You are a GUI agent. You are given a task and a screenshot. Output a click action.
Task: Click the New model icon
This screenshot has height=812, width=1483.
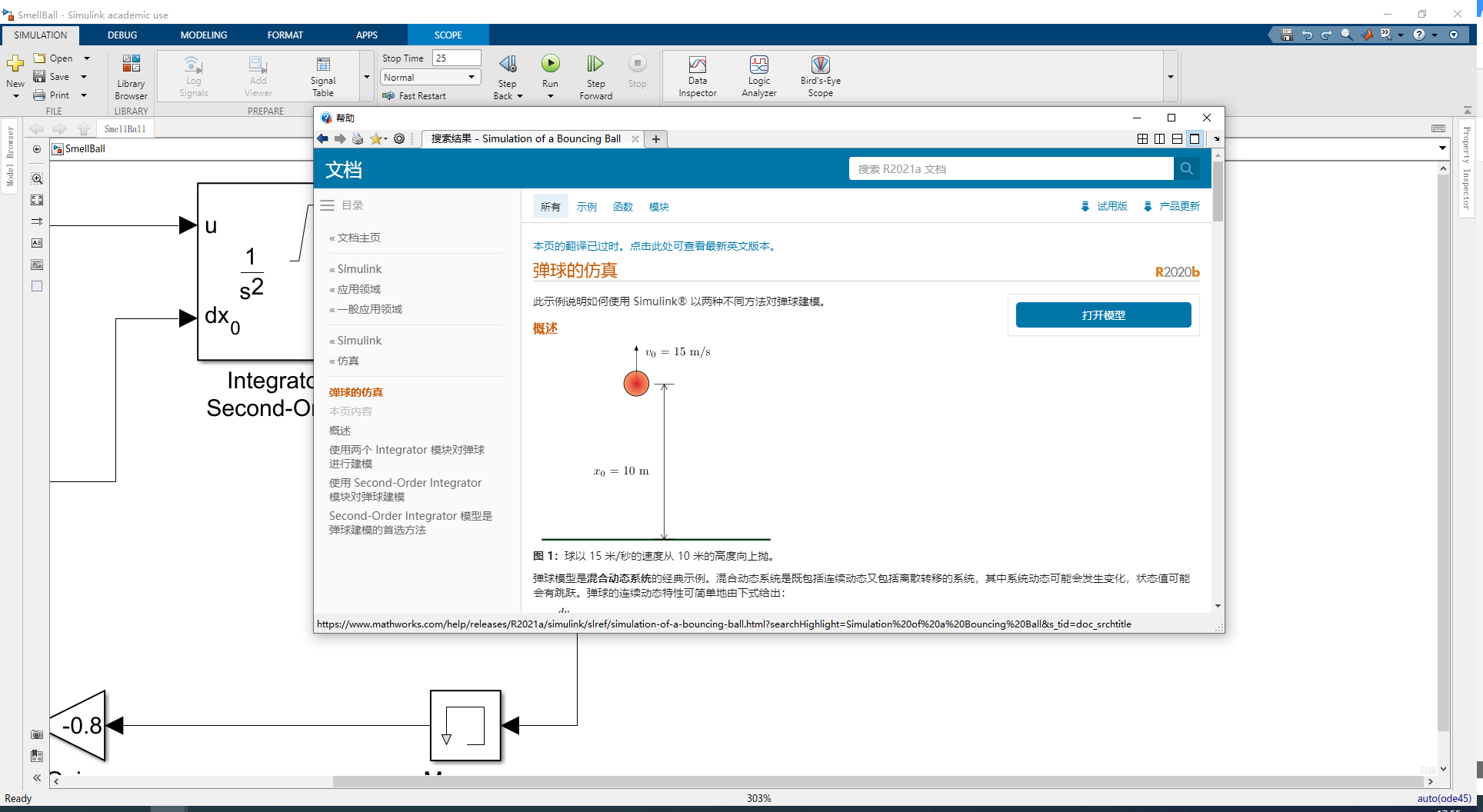coord(15,64)
